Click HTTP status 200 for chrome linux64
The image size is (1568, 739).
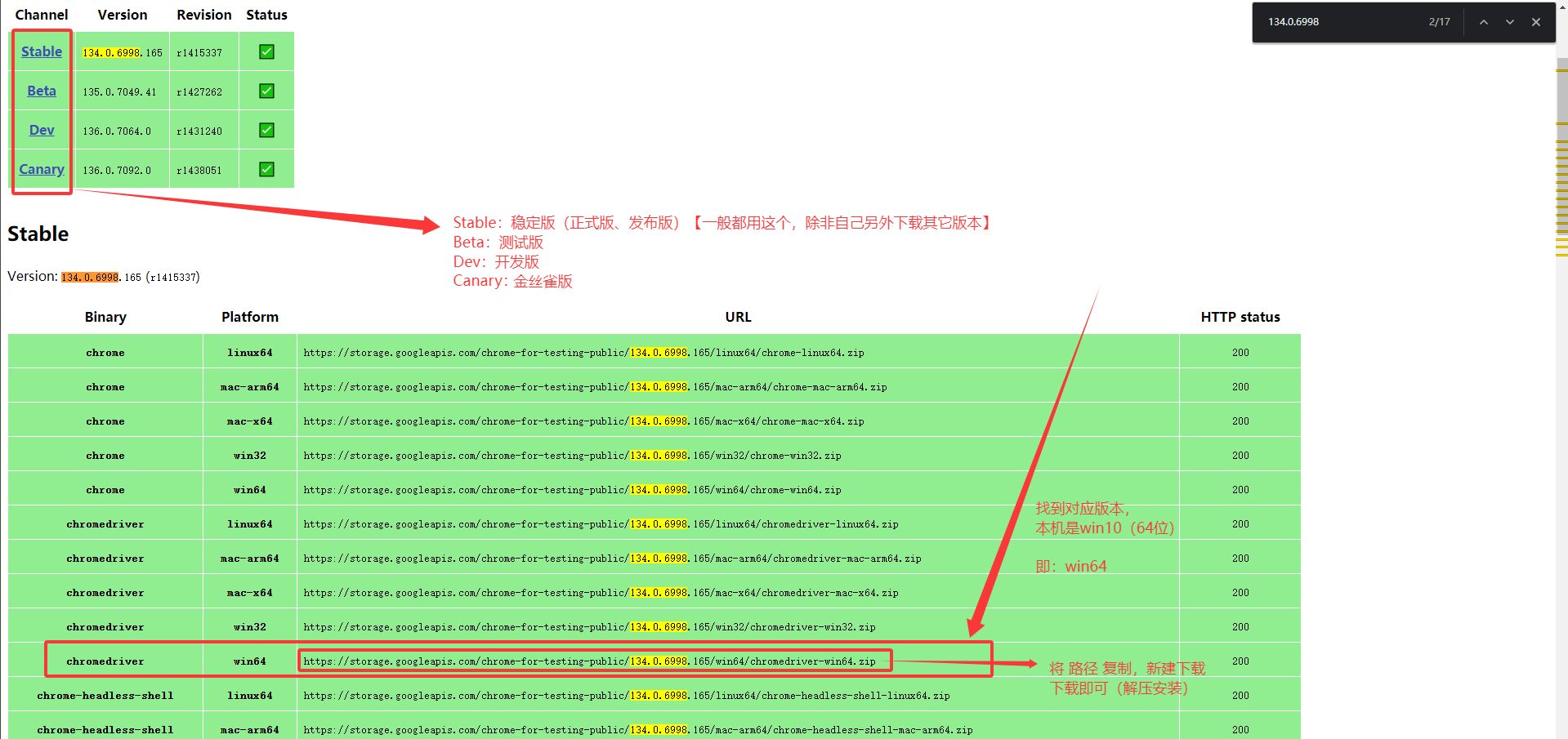tap(1240, 353)
